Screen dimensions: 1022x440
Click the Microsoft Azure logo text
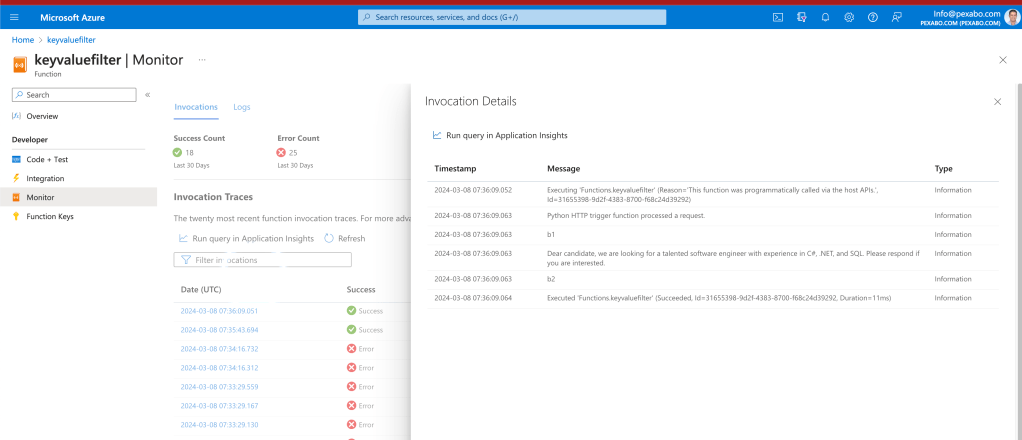[72, 18]
